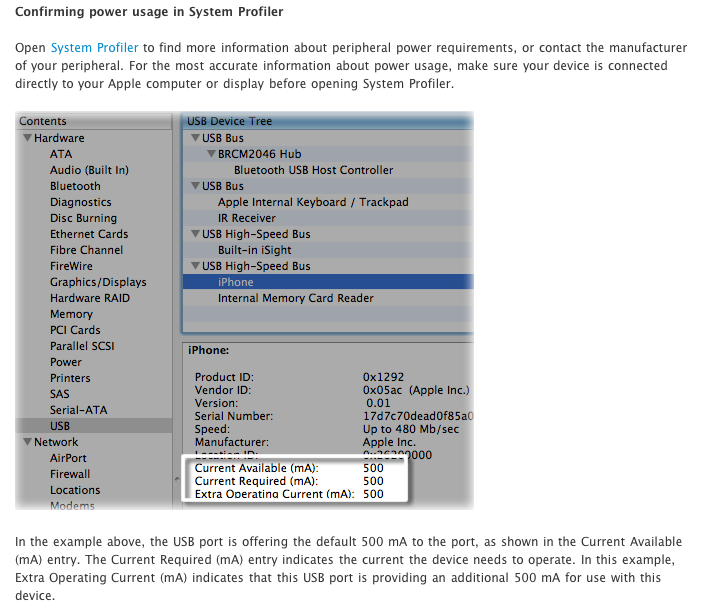This screenshot has height=608, width=721.
Task: Collapse USB High-Speed Bus above iPhone
Action: click(x=195, y=266)
